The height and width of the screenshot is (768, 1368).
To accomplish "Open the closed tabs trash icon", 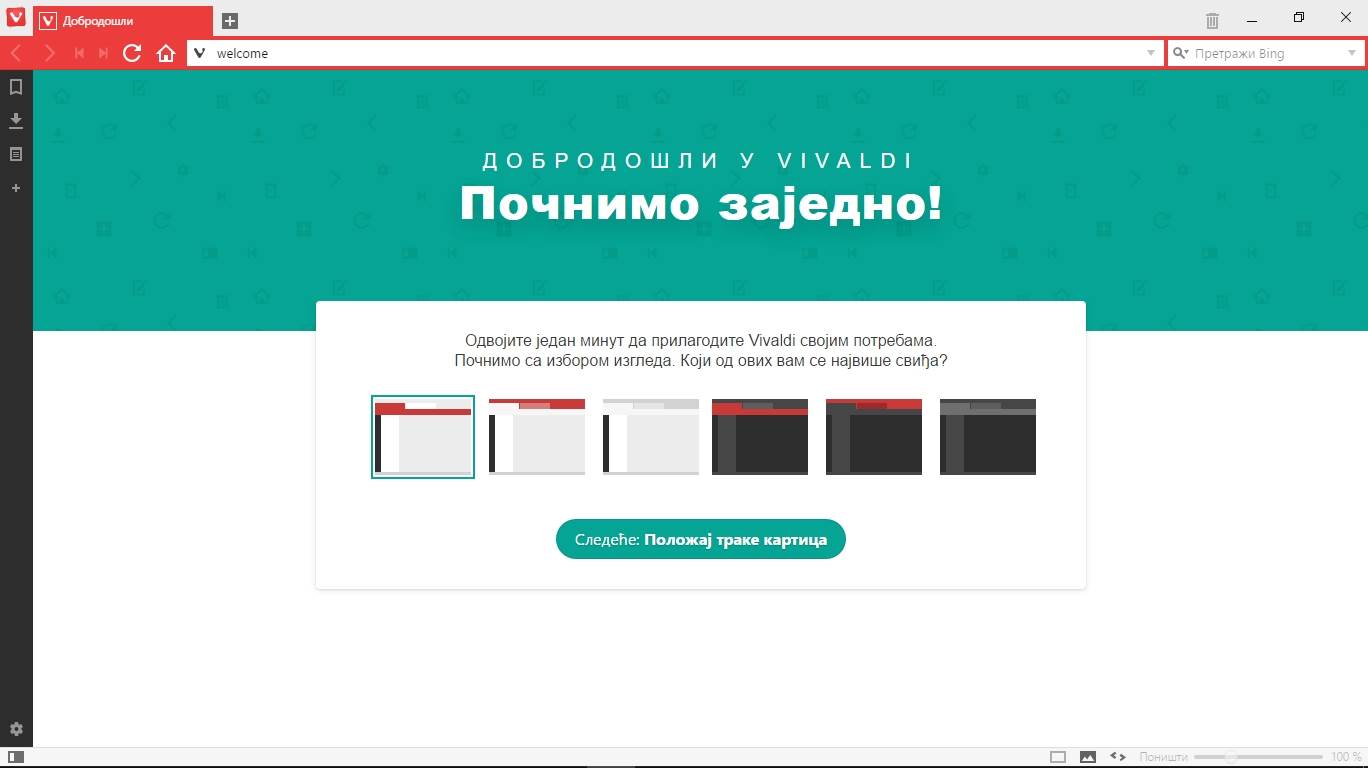I will pyautogui.click(x=1212, y=20).
